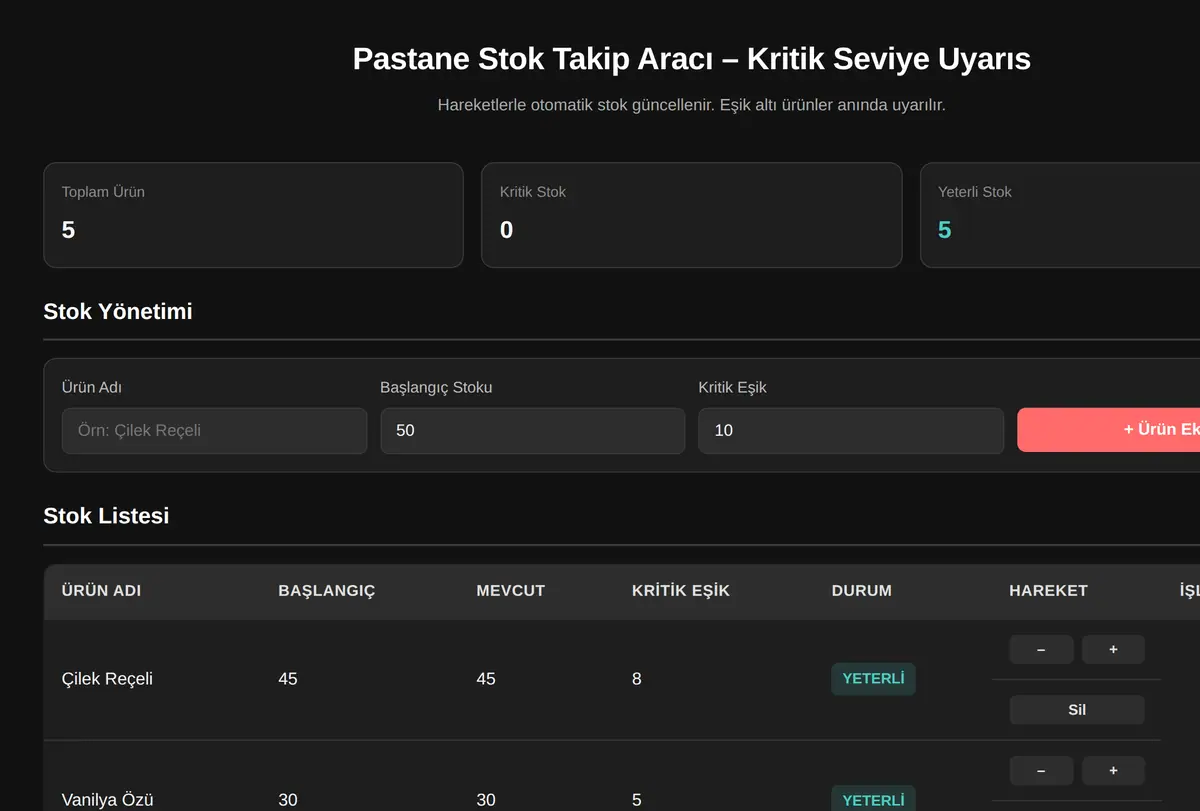The height and width of the screenshot is (811, 1200).
Task: Click the YETERLİ badge for Vanilya Özü
Action: [873, 800]
